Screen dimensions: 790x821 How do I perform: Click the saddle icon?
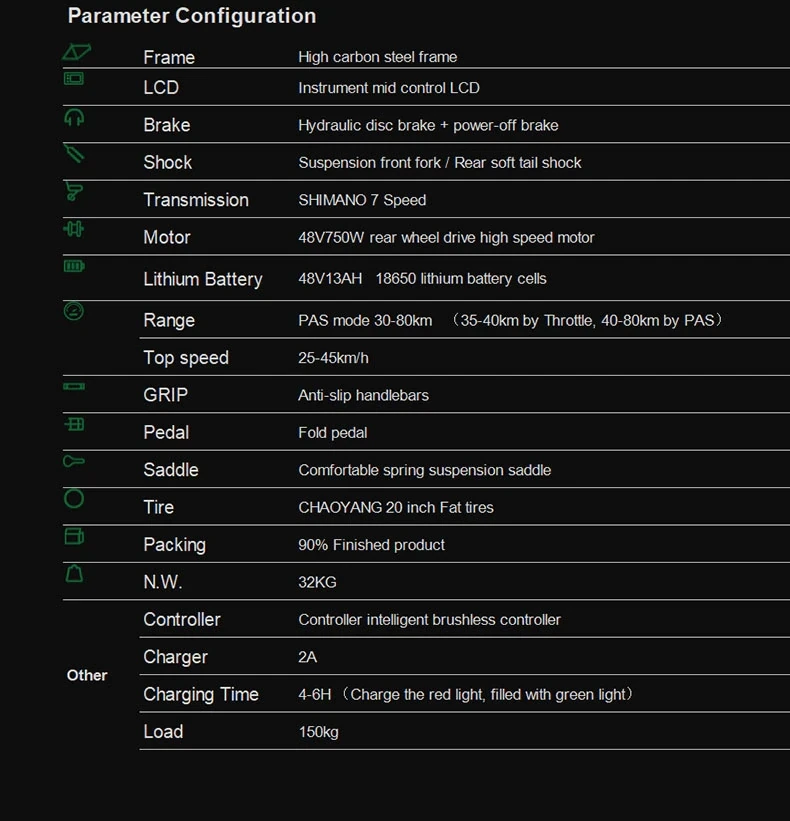point(74,461)
